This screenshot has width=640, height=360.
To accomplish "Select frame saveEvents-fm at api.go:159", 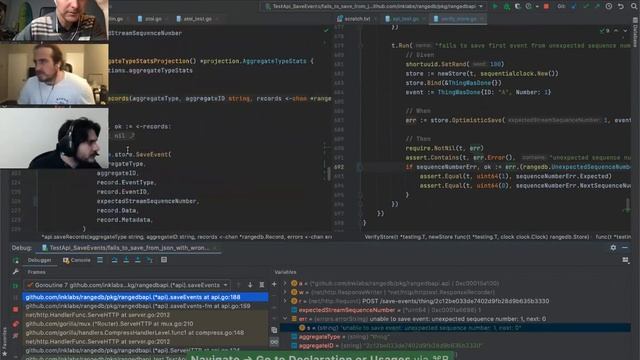I will click(146, 306).
